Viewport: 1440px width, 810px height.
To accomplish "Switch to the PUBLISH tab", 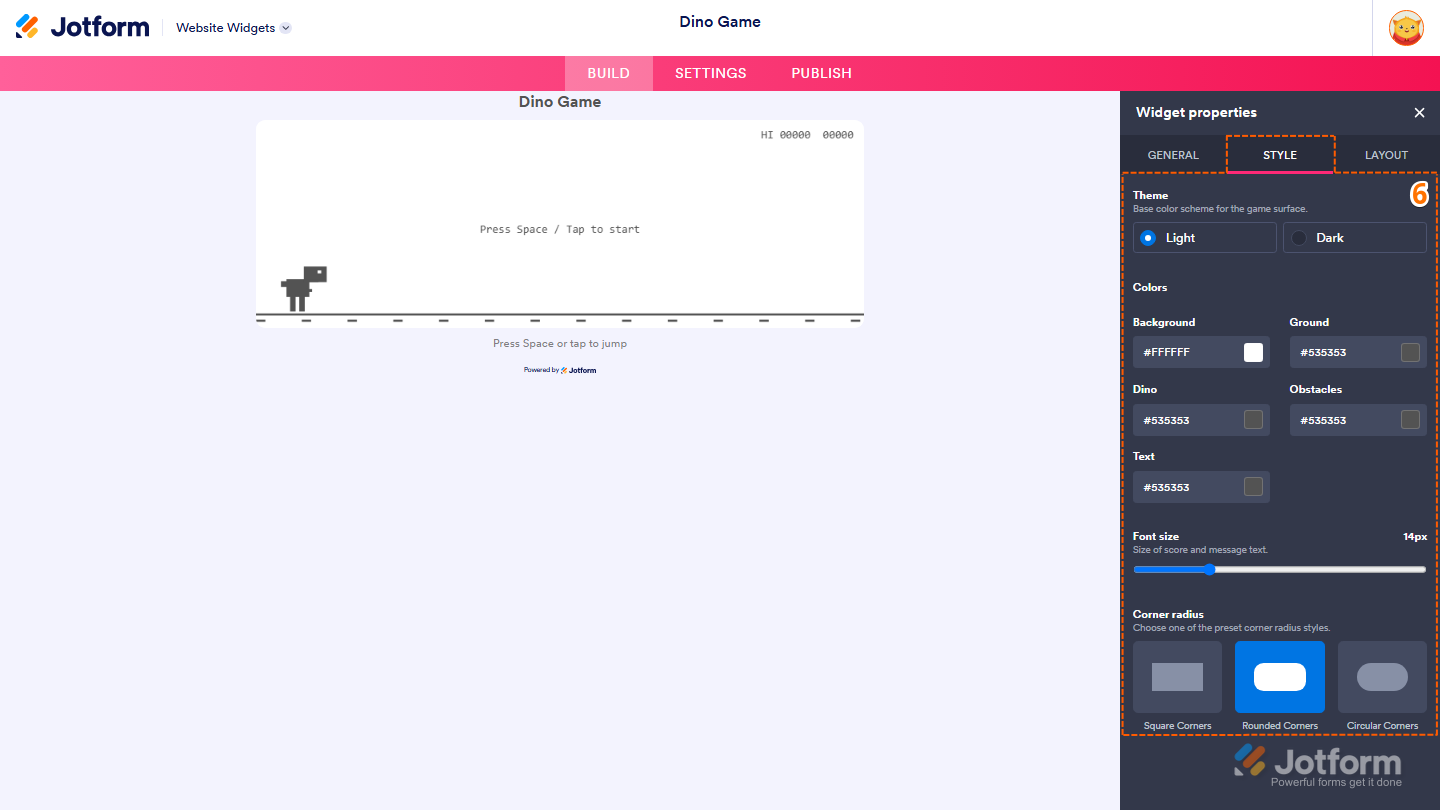I will [x=822, y=73].
